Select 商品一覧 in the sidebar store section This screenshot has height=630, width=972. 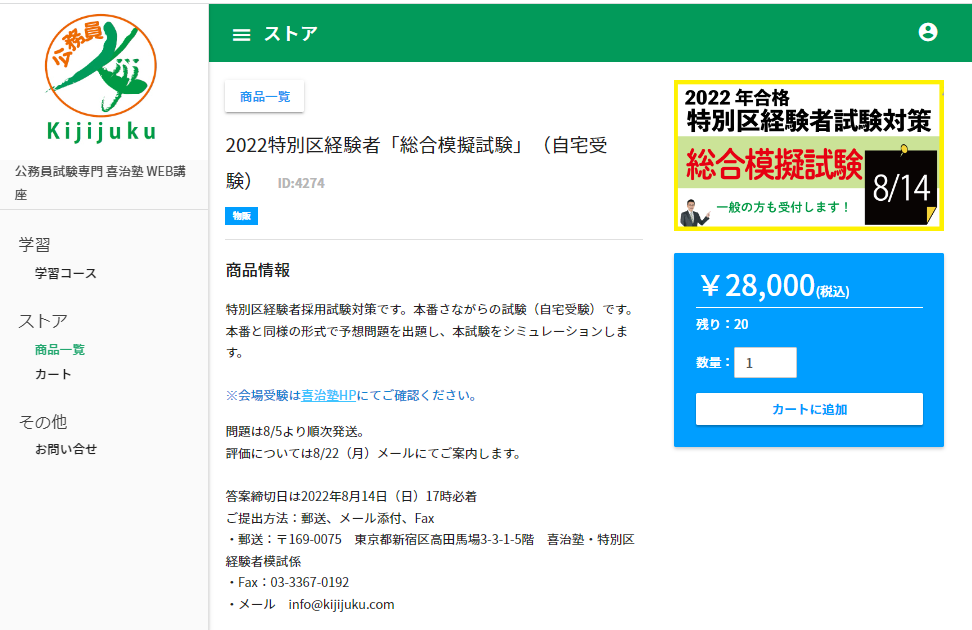(60, 350)
